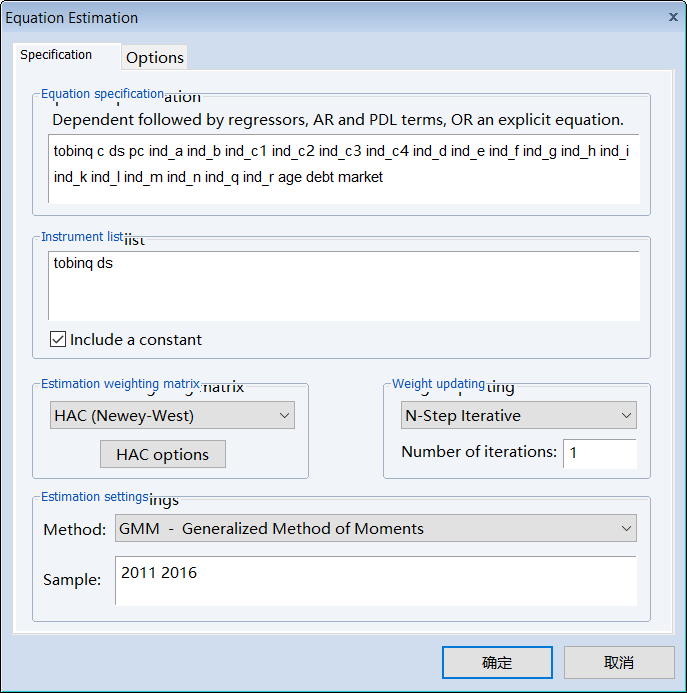Screen dimensions: 687x693
Task: Click the Sample range input field
Action: [x=375, y=581]
